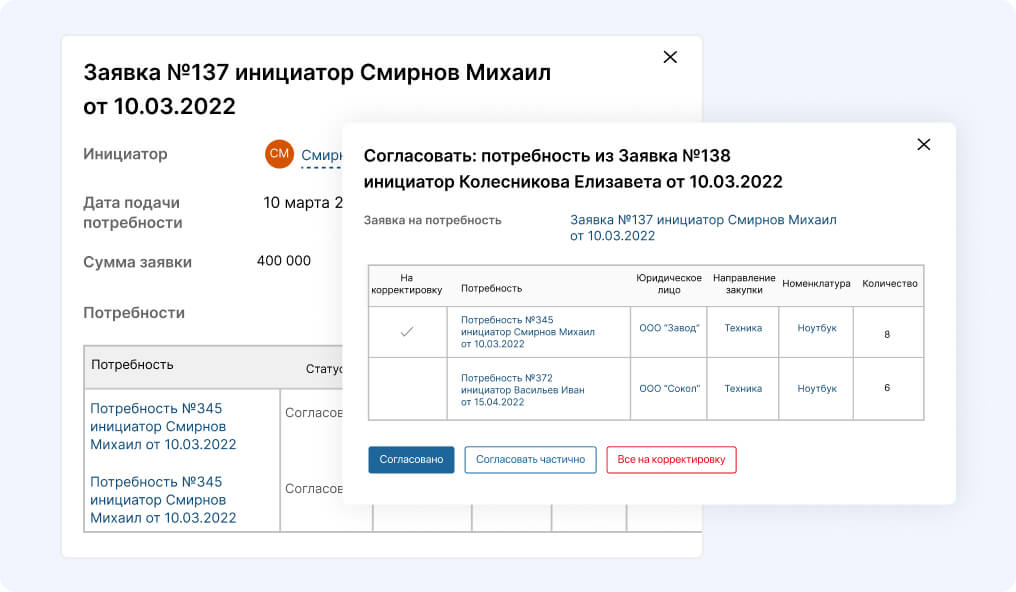Image resolution: width=1016 pixels, height=592 pixels.
Task: Click the Согласовать частично button
Action: [x=530, y=460]
